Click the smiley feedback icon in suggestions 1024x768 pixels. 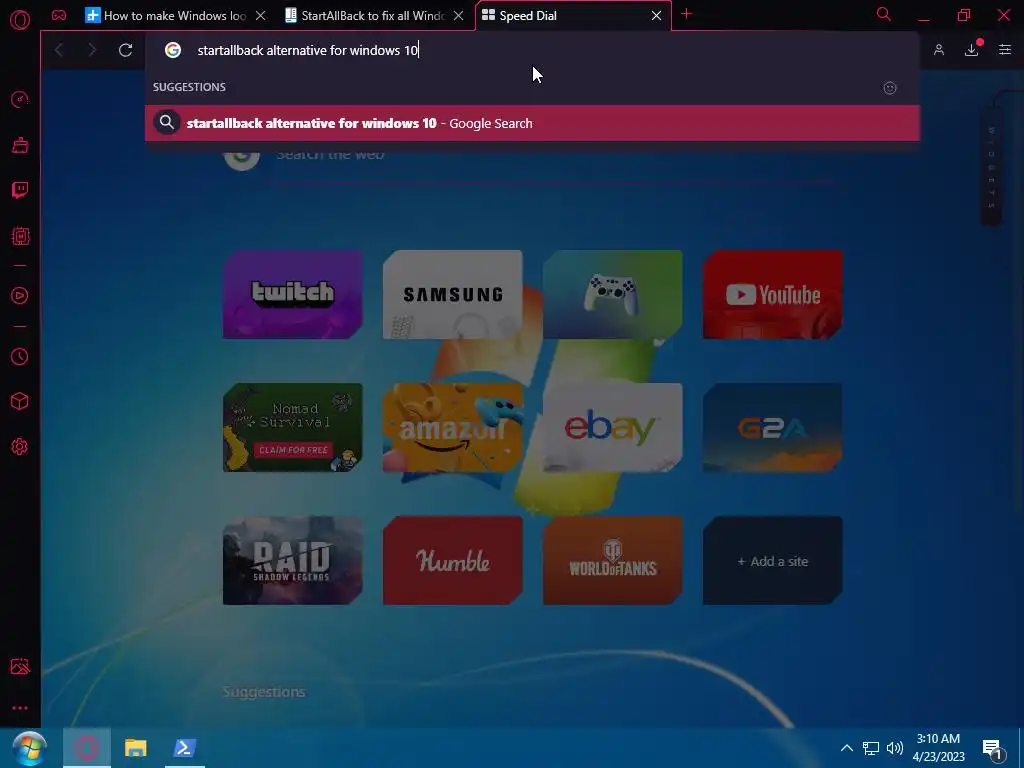pos(889,88)
